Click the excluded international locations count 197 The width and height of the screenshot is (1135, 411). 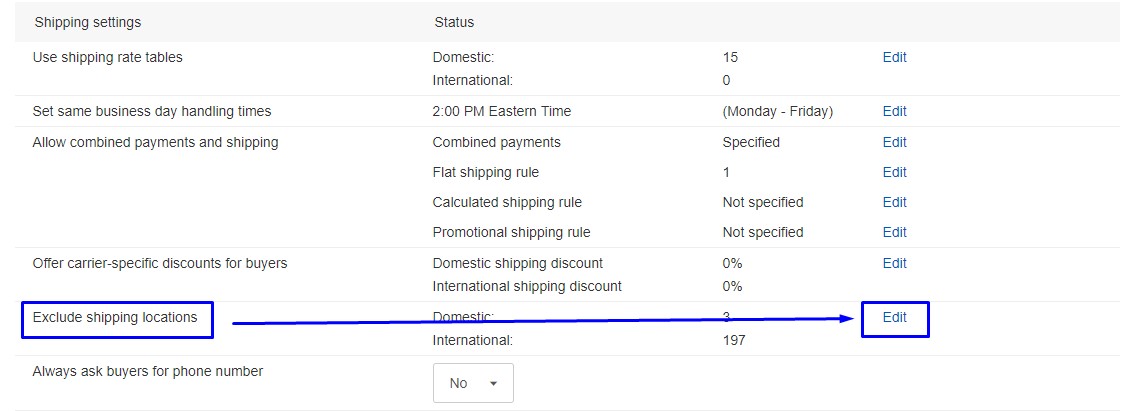pos(733,340)
